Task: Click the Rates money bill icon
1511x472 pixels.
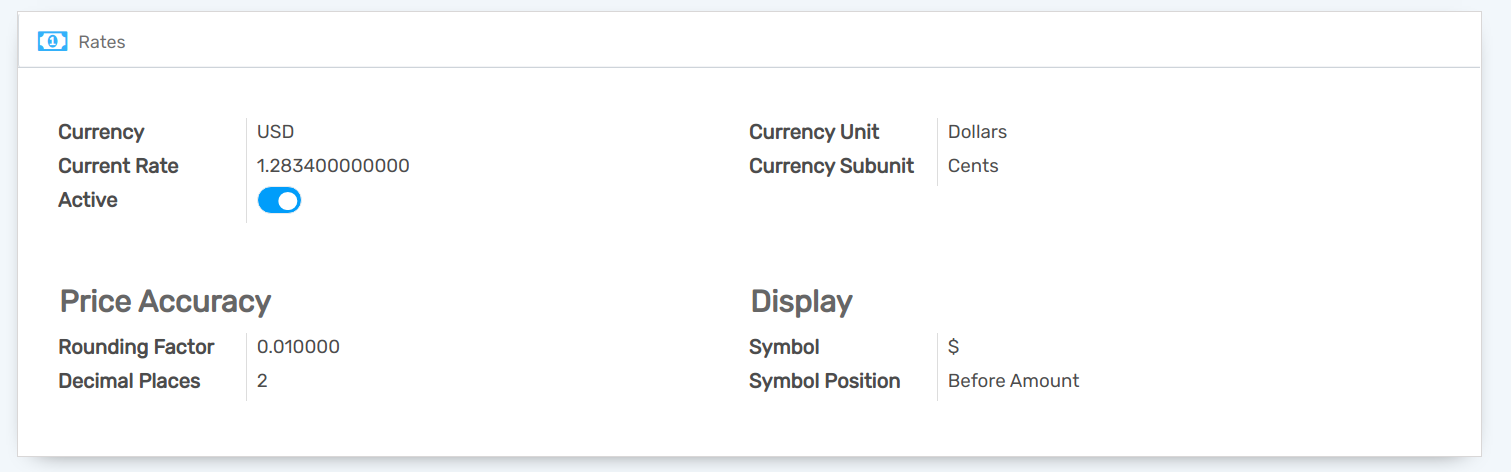Action: click(x=52, y=42)
